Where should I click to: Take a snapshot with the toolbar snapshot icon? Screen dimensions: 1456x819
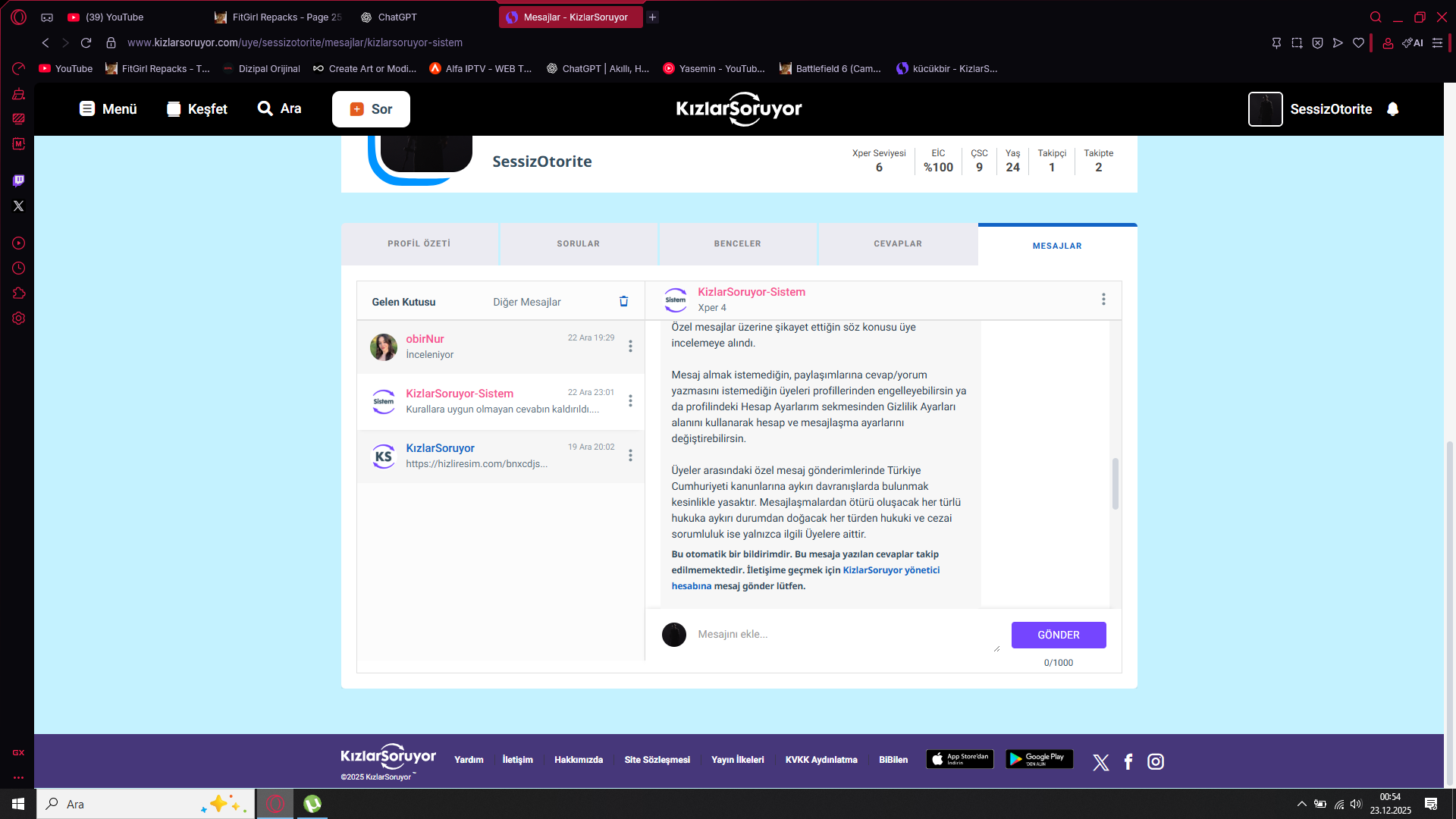coord(1297,43)
